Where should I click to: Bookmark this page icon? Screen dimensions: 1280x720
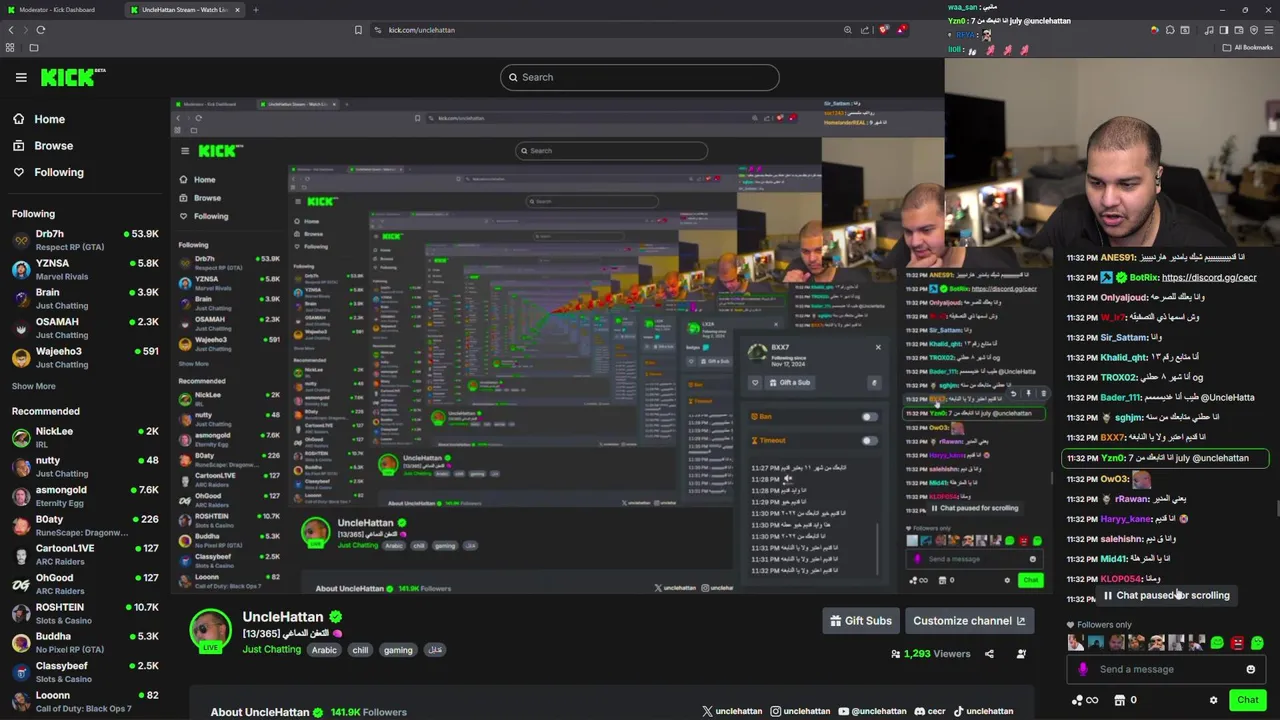pyautogui.click(x=358, y=30)
